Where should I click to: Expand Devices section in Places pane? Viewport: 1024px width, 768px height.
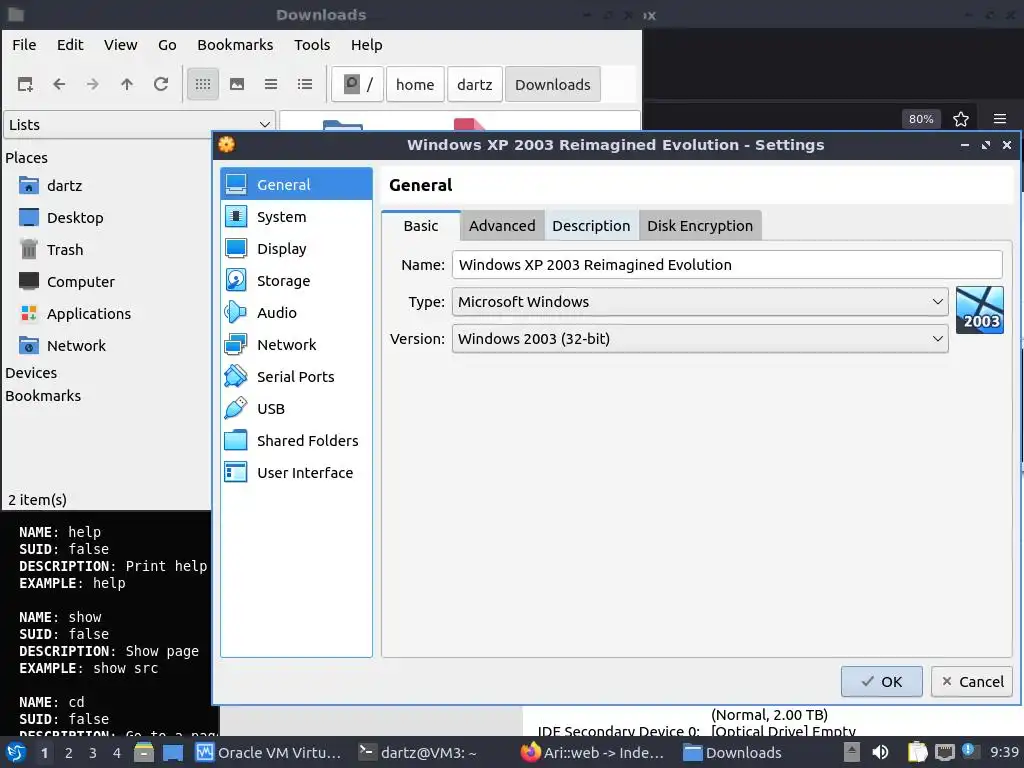tap(31, 373)
